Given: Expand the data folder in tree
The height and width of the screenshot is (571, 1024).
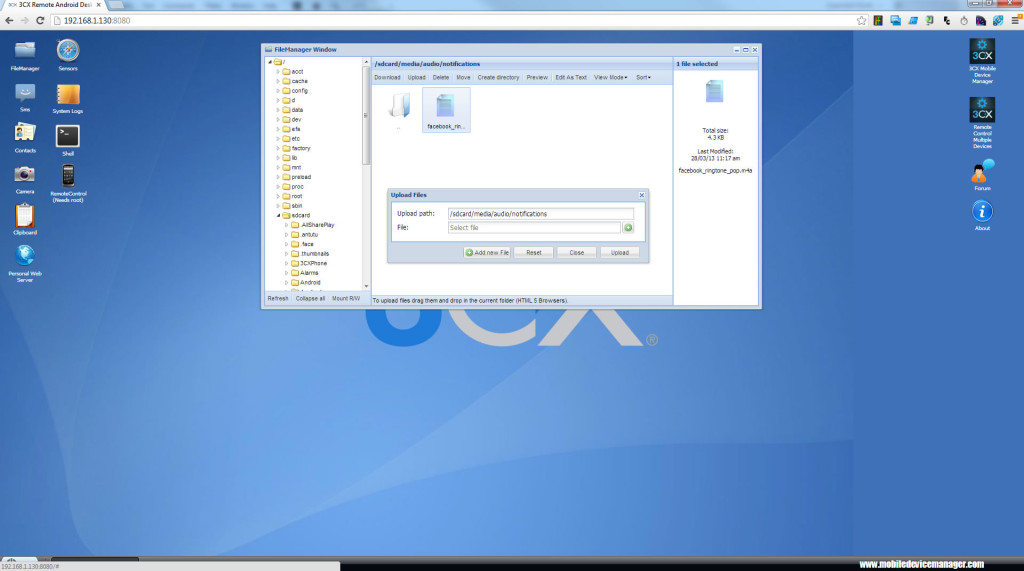Looking at the screenshot, I should point(278,110).
